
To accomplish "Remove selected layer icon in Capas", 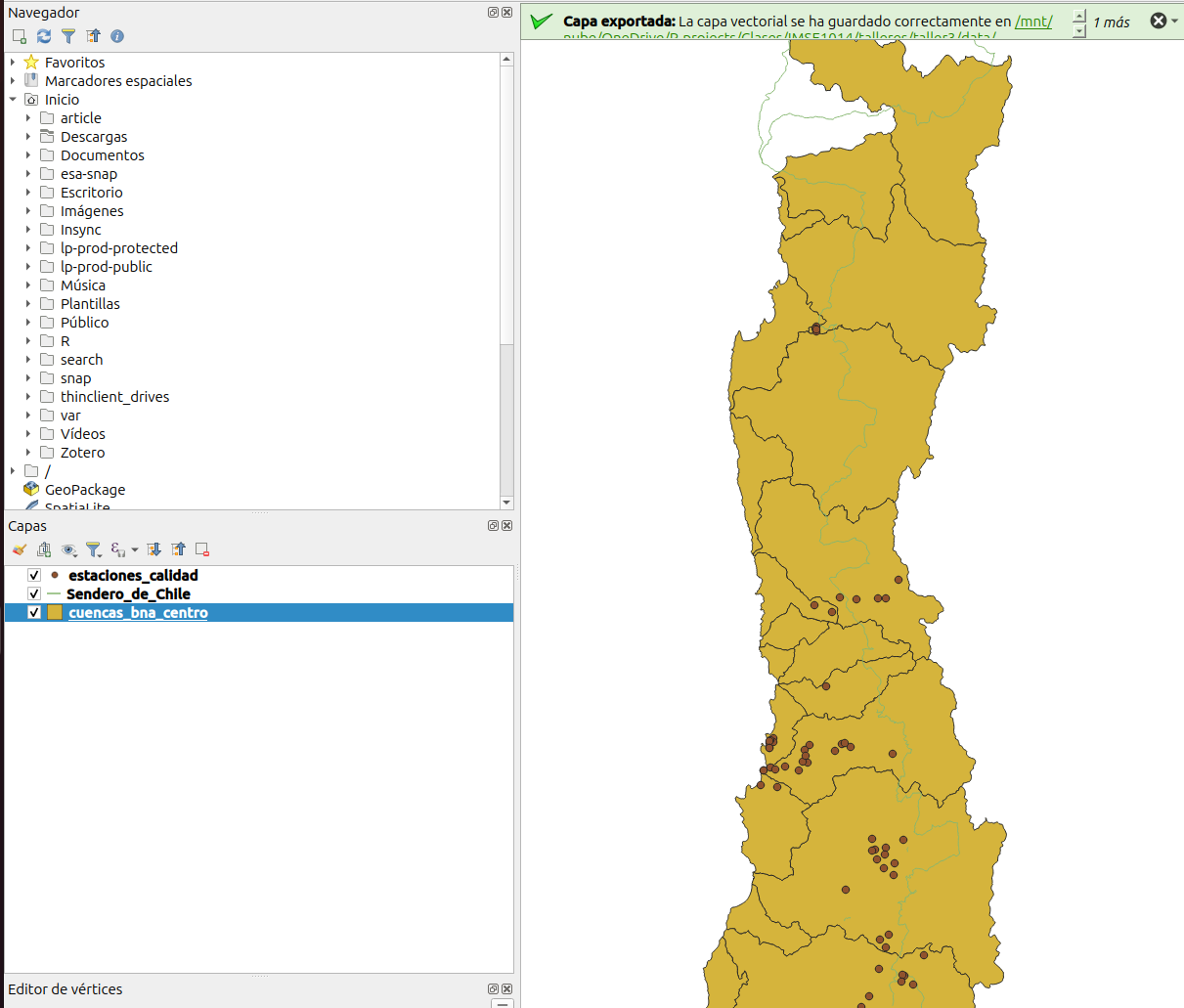I will pos(202,549).
